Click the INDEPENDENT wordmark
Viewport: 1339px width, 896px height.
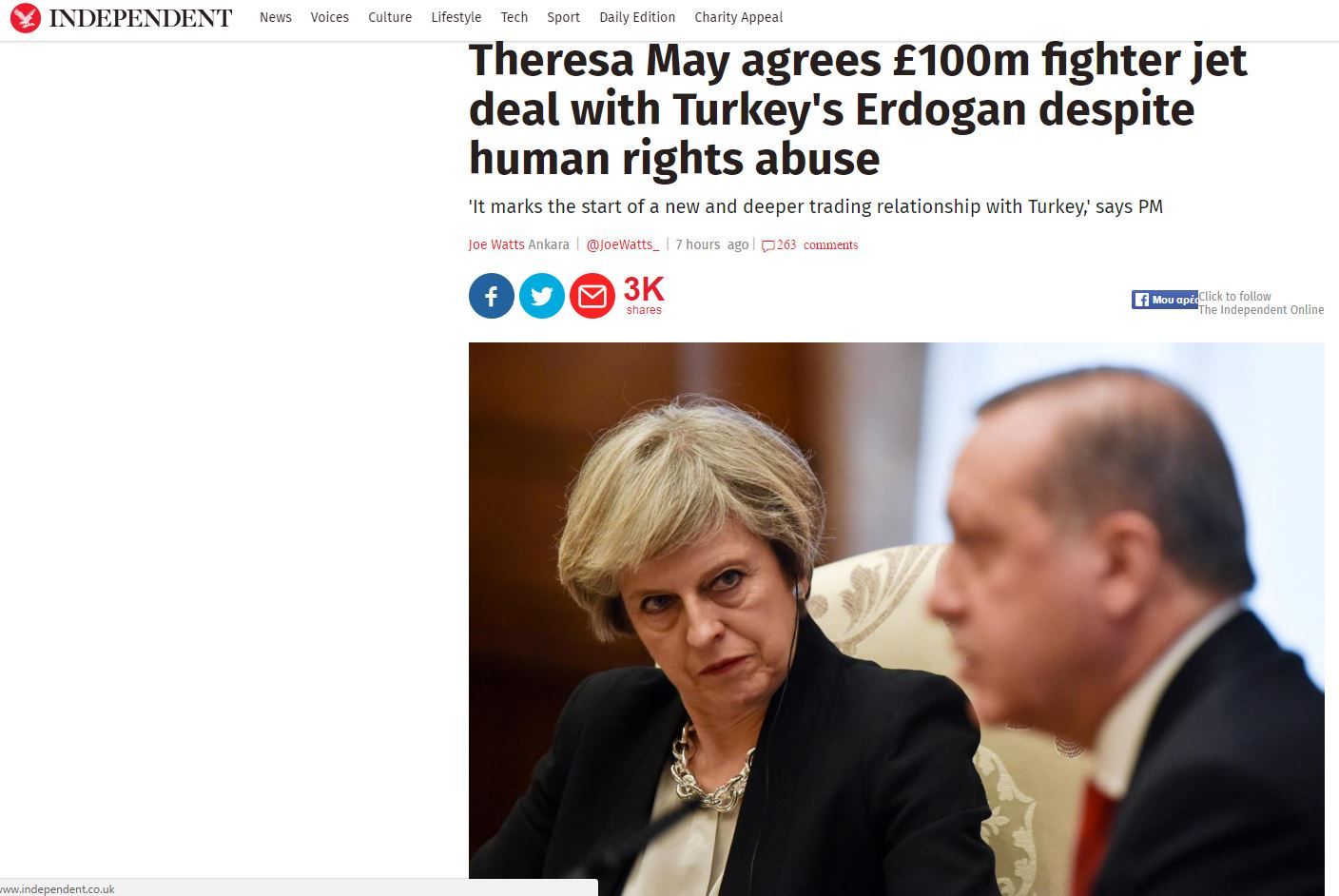click(141, 18)
